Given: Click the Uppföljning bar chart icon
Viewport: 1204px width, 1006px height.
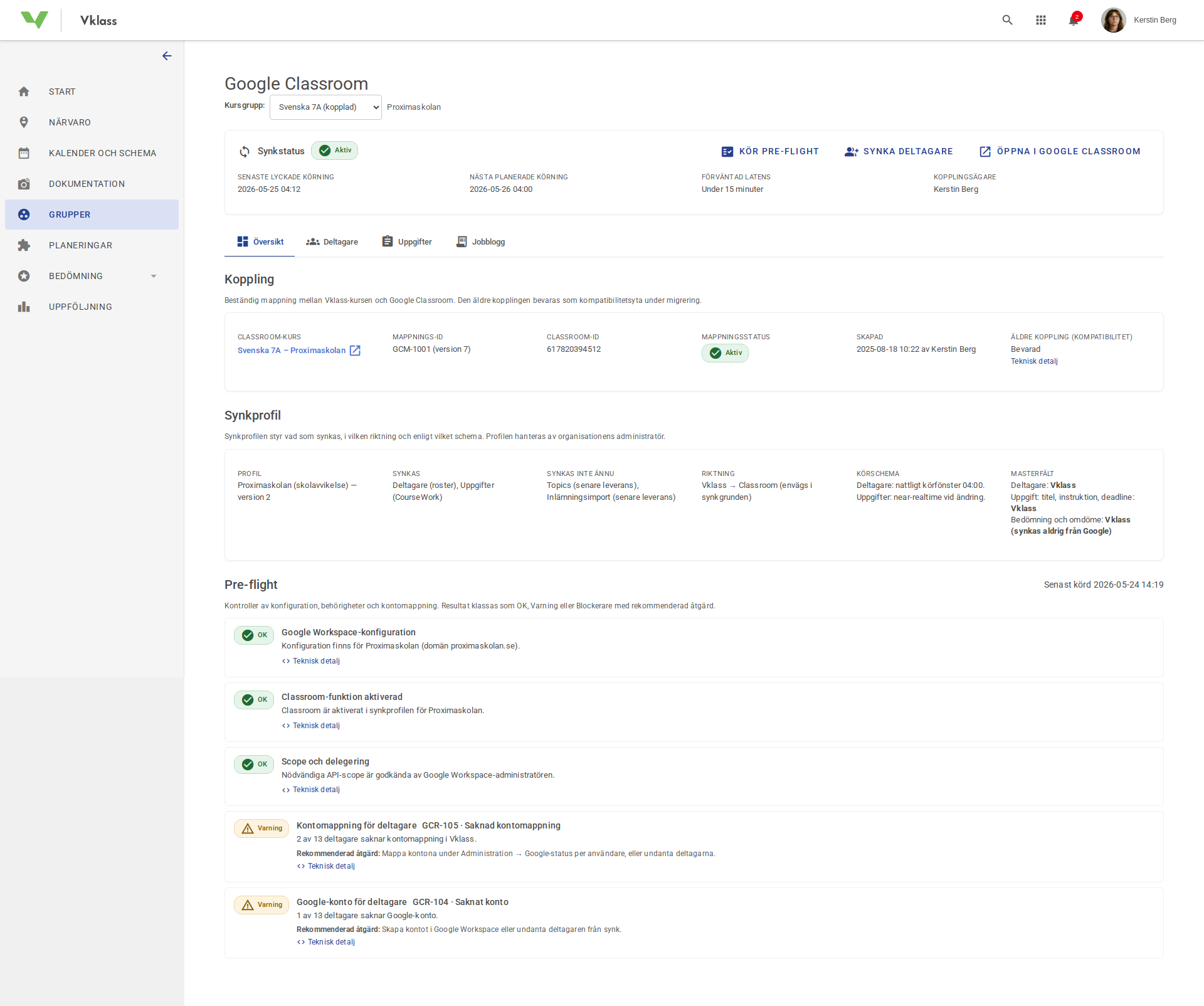Looking at the screenshot, I should tap(24, 307).
